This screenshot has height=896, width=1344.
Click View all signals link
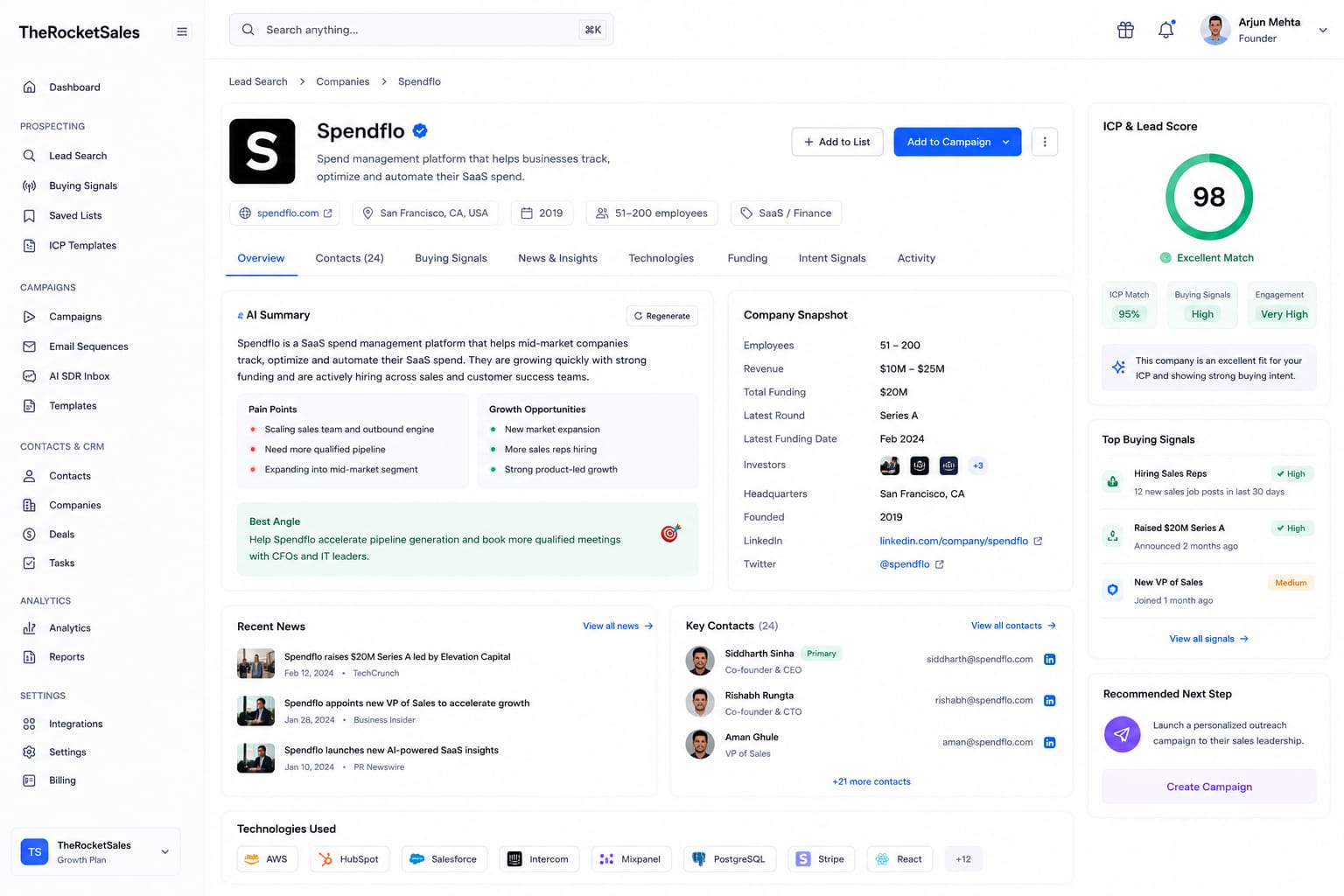[1208, 639]
